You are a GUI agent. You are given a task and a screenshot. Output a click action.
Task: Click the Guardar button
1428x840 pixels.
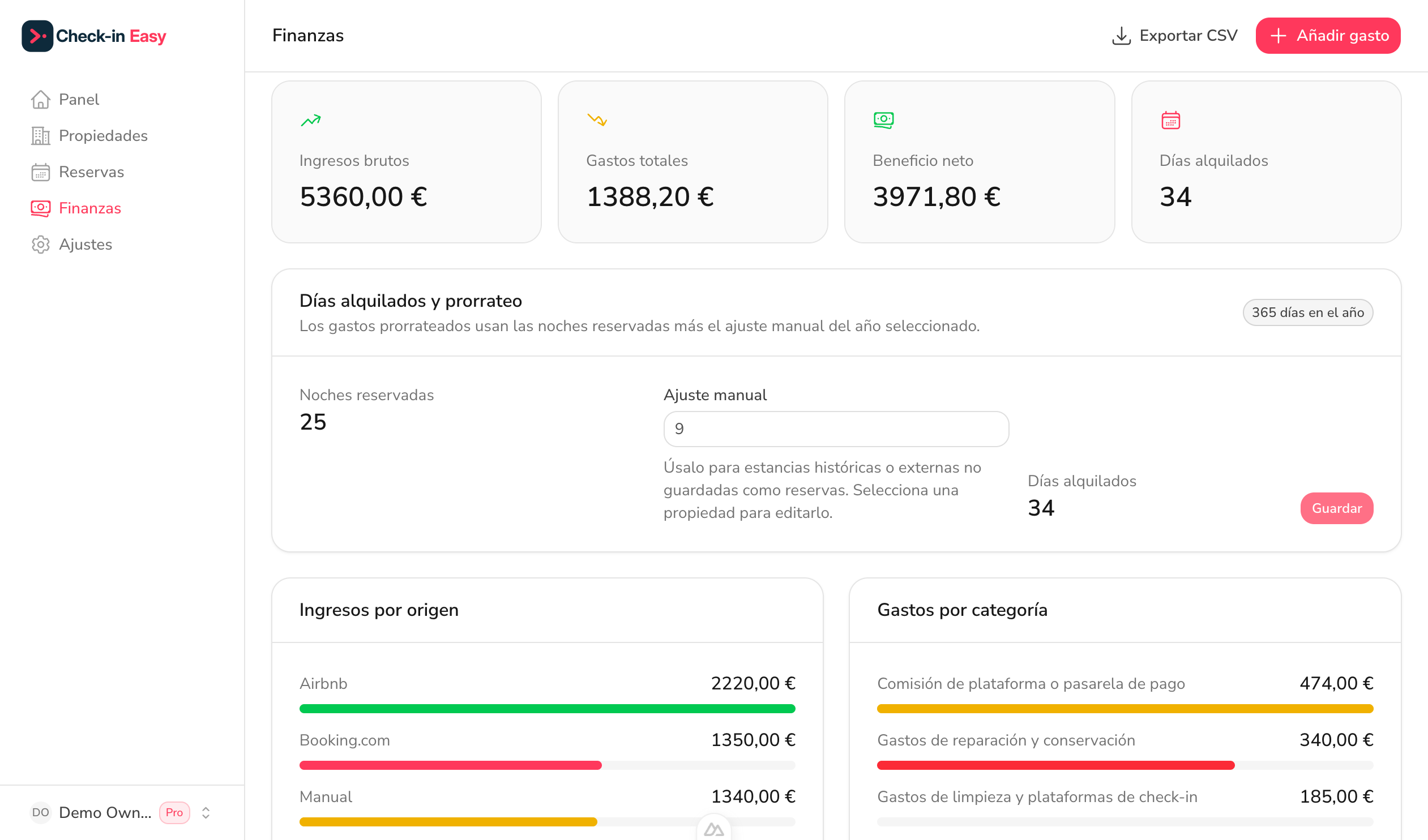(x=1336, y=508)
